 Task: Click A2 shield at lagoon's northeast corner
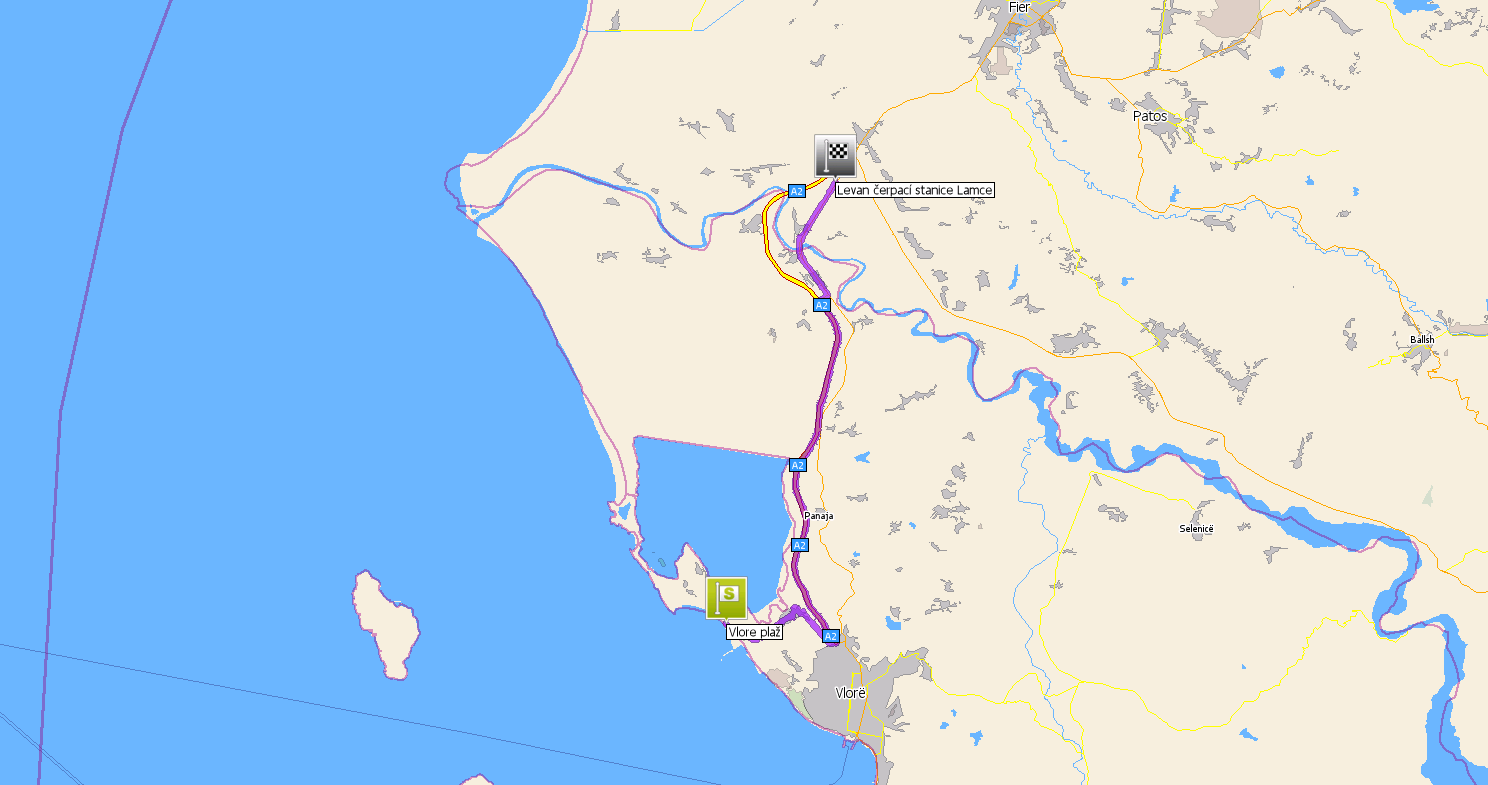tap(797, 465)
